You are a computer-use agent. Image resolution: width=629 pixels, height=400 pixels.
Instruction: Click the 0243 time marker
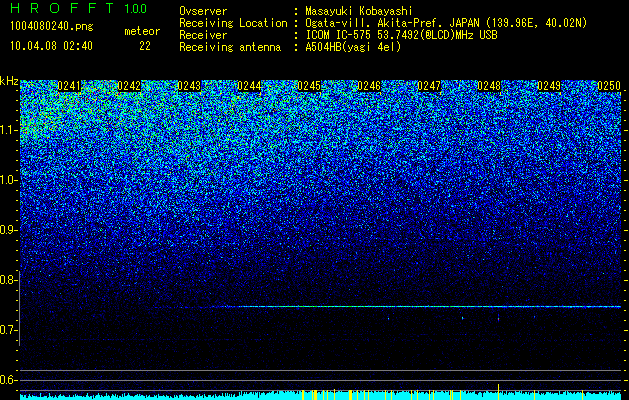(x=189, y=86)
